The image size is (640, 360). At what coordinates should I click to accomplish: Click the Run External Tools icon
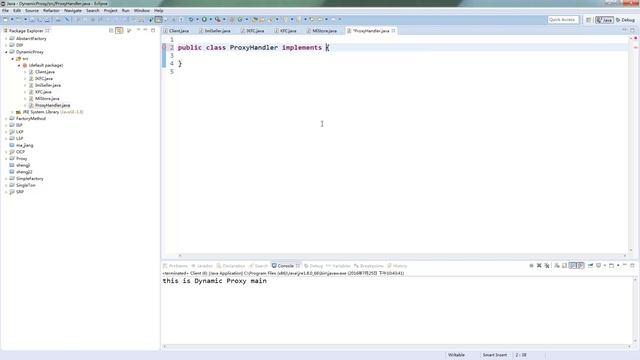click(218, 20)
